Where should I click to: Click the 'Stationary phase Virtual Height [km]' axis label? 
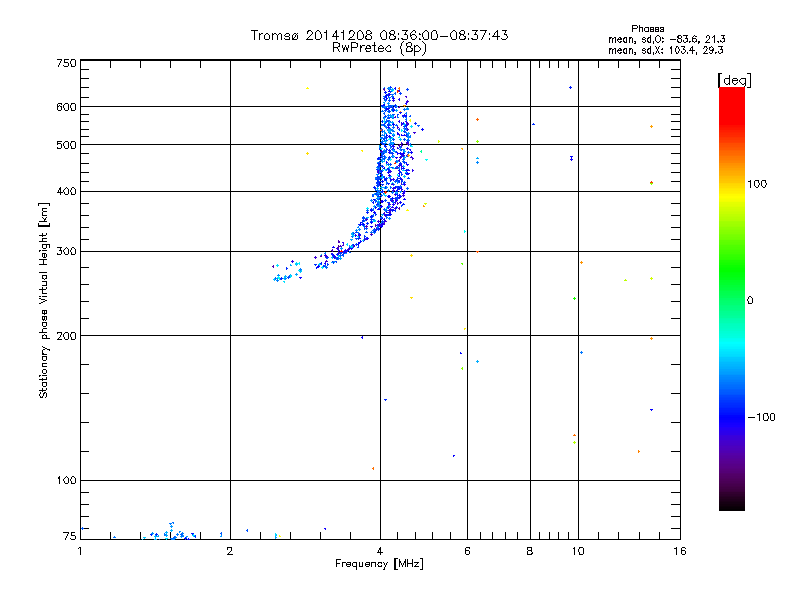pyautogui.click(x=44, y=300)
